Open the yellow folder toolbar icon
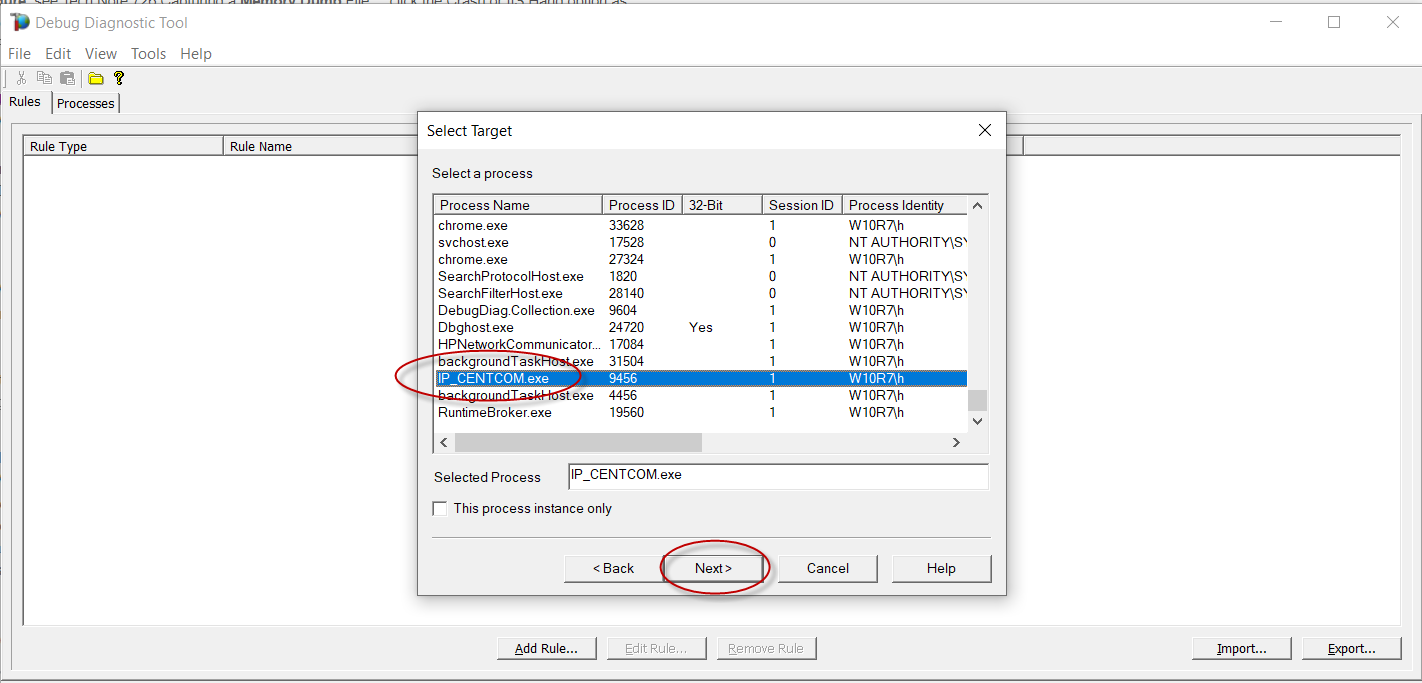 click(96, 78)
